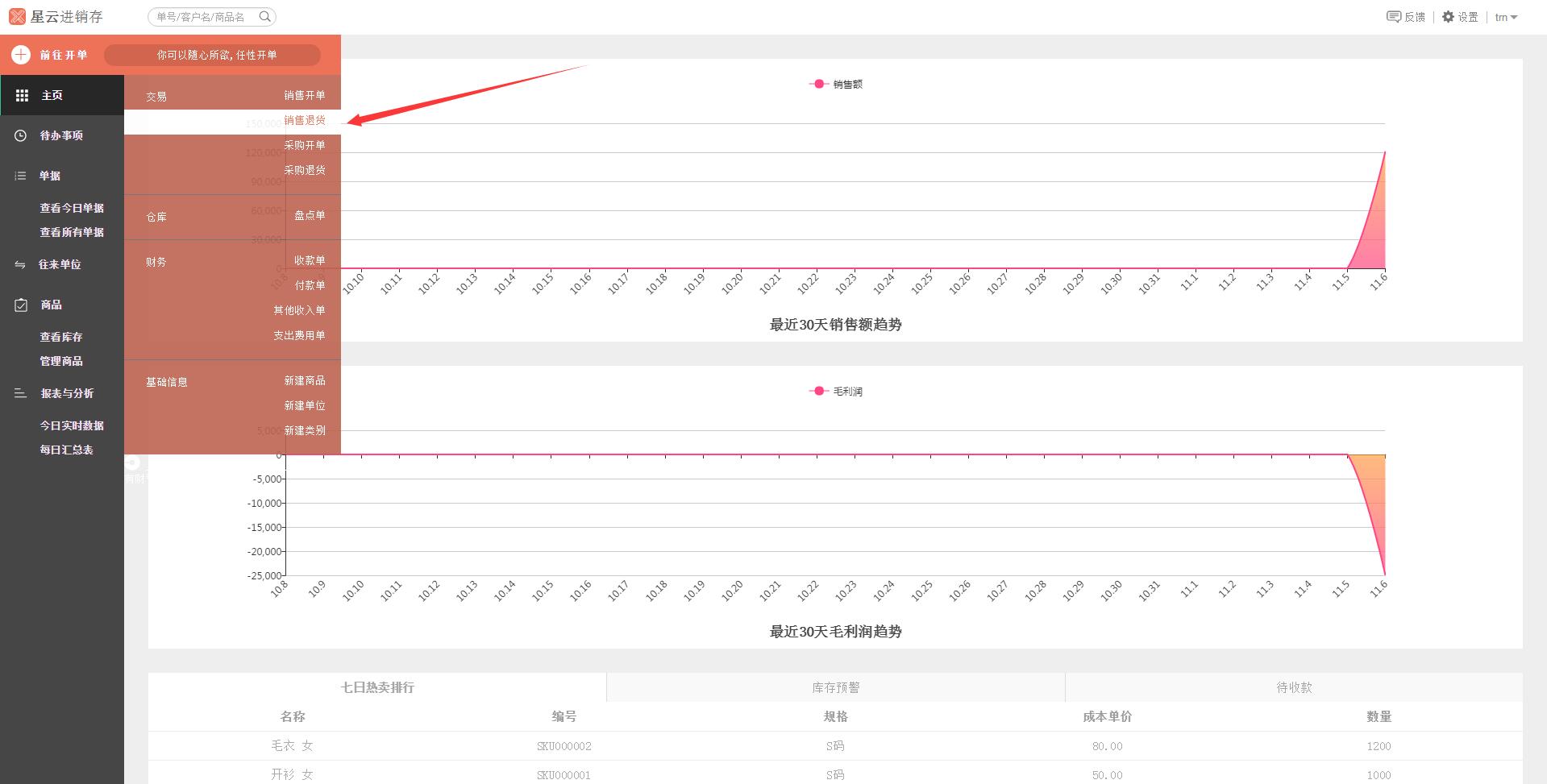Viewport: 1547px width, 784px height.
Task: Focus the 单号/客户名/商品名 search field
Action: click(x=202, y=17)
